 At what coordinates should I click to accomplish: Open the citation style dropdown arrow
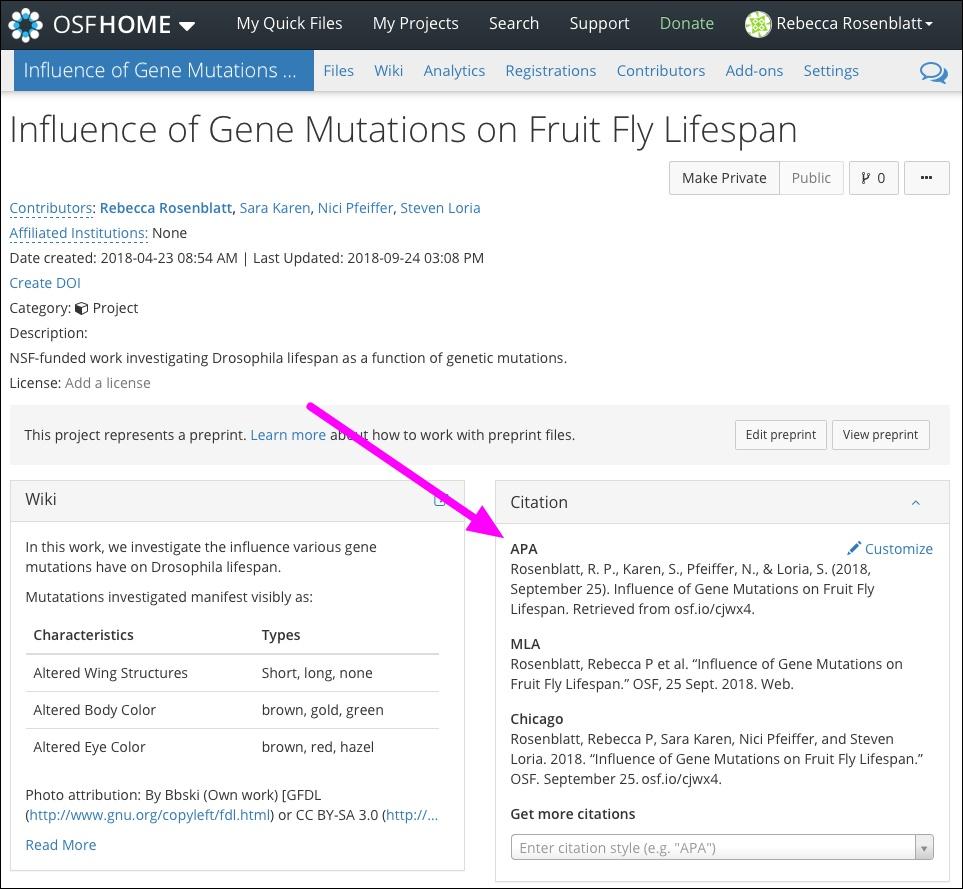click(x=924, y=848)
